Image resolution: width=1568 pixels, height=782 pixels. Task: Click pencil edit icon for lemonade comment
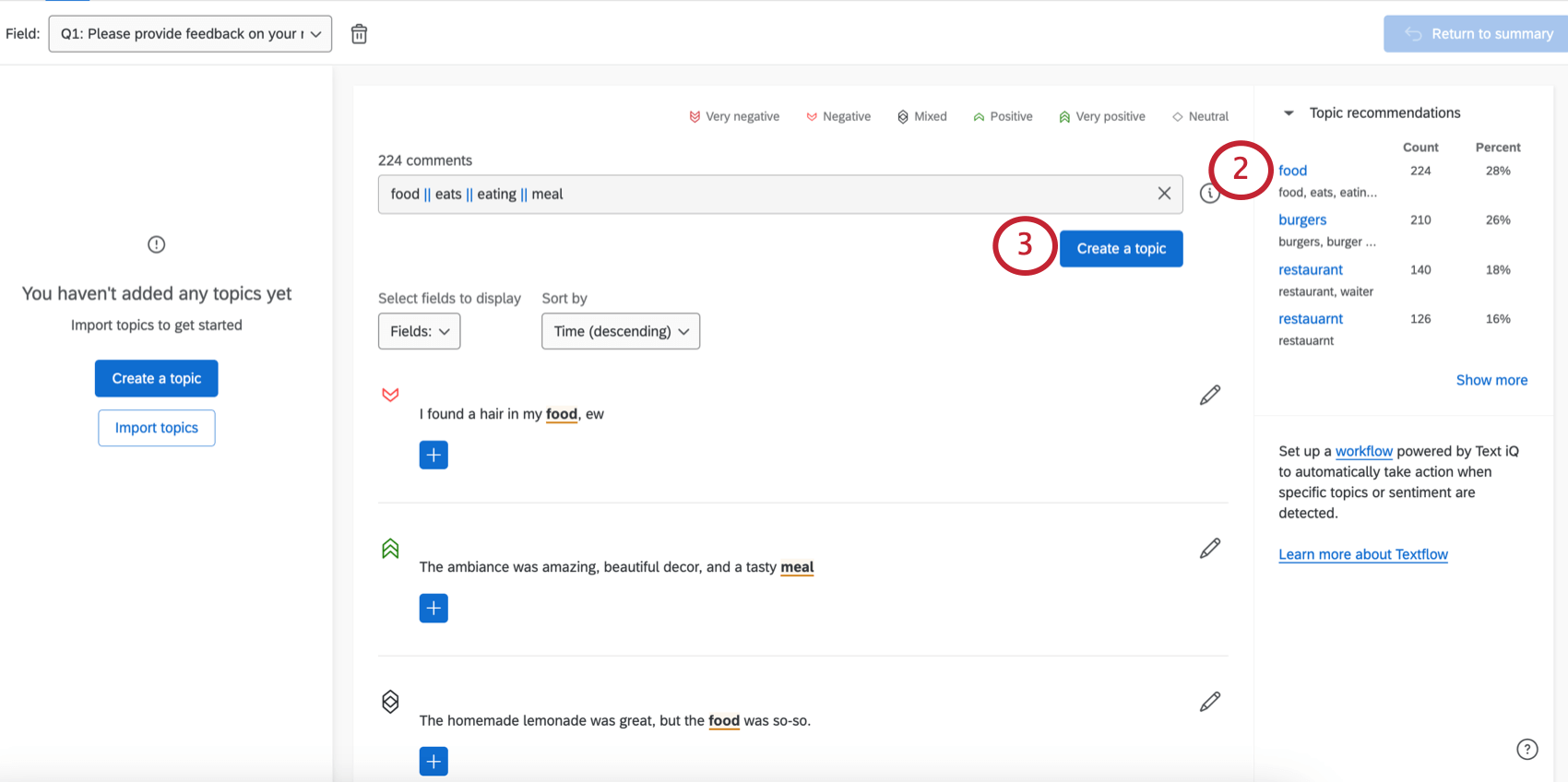(x=1209, y=702)
